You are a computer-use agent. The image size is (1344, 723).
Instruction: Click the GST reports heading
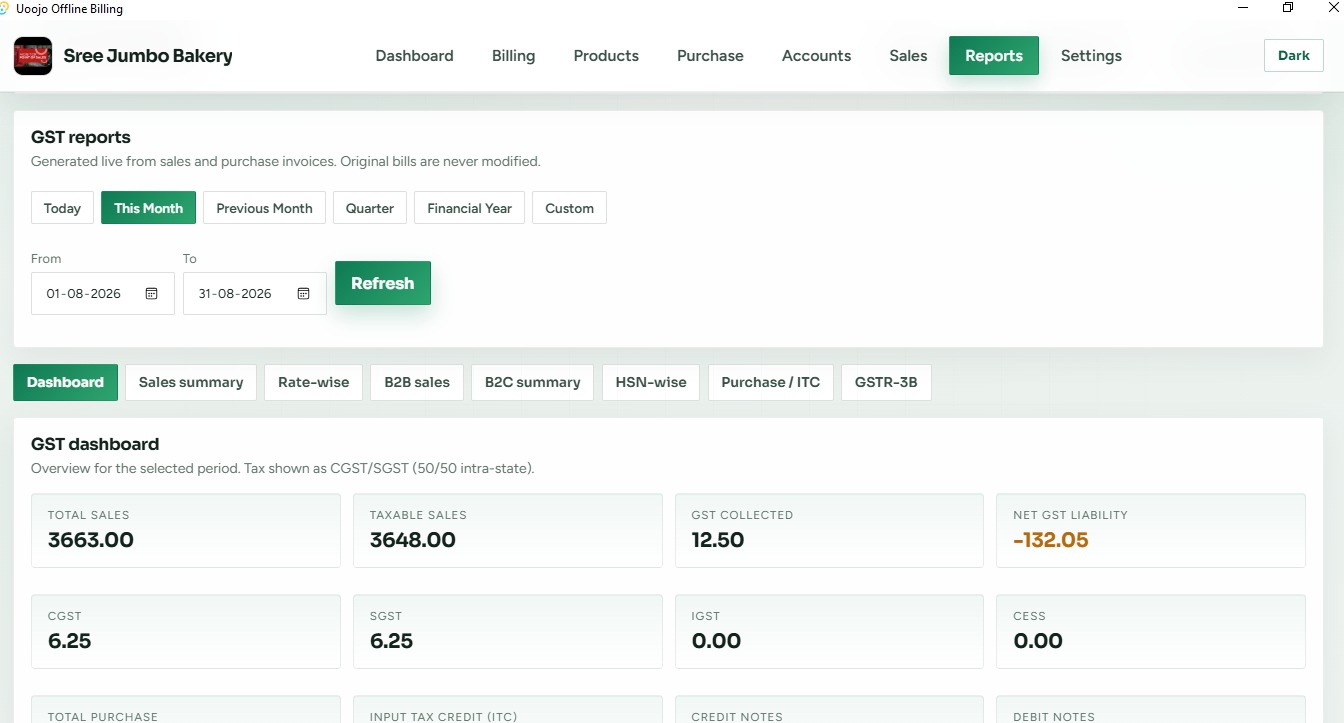81,137
